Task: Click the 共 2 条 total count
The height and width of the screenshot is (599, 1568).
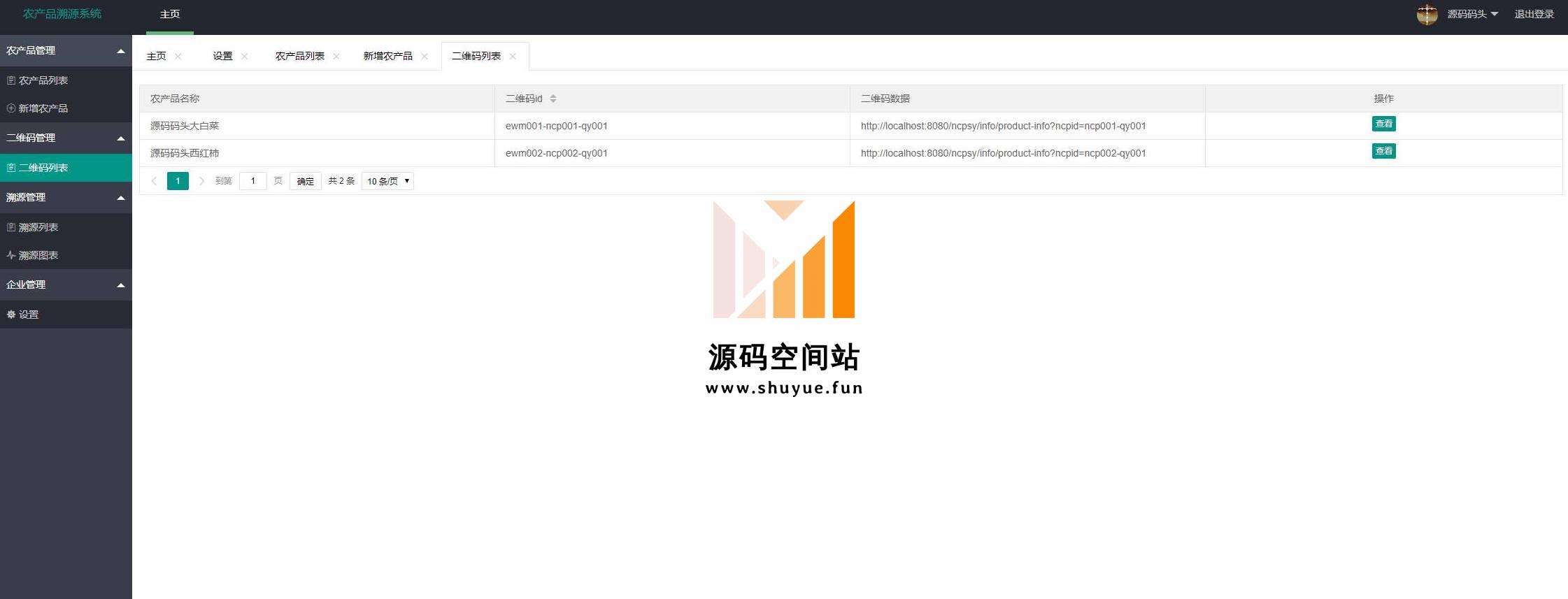Action: pos(341,181)
